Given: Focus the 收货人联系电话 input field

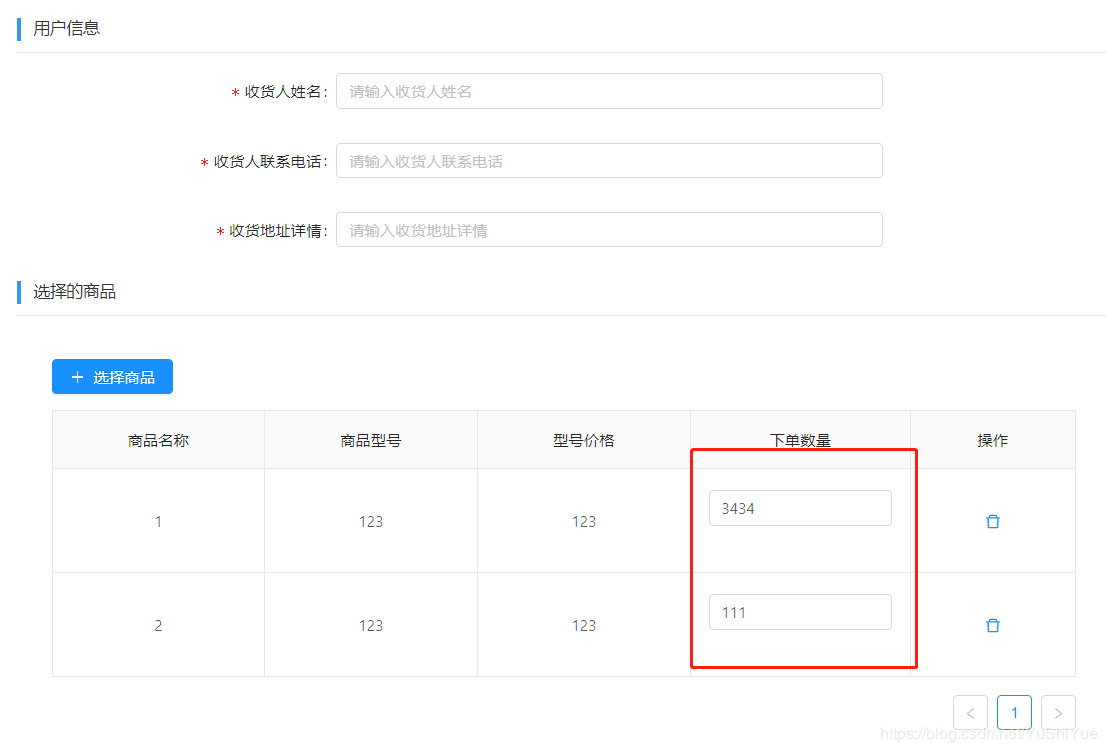Looking at the screenshot, I should point(609,161).
